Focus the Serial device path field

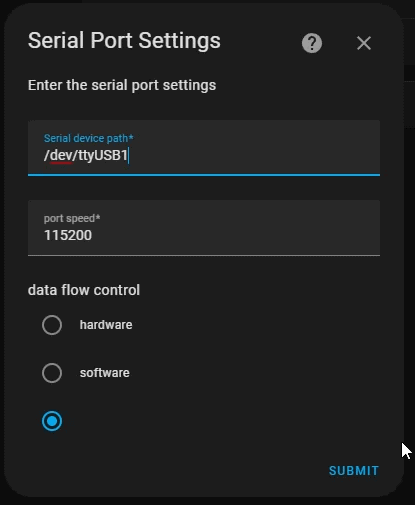(204, 148)
